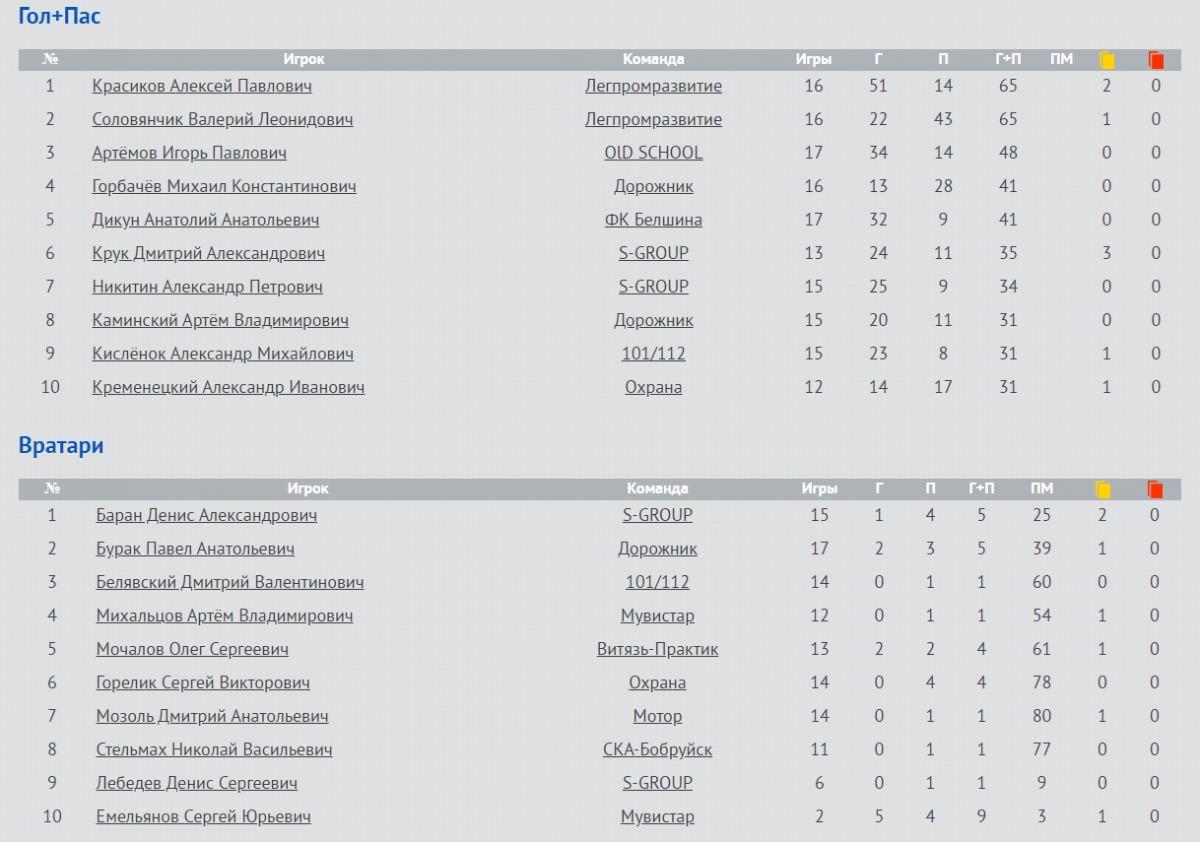Open the Легпромразвитие team link for Соловянчик
Screen dimensions: 1200x842
pos(654,119)
